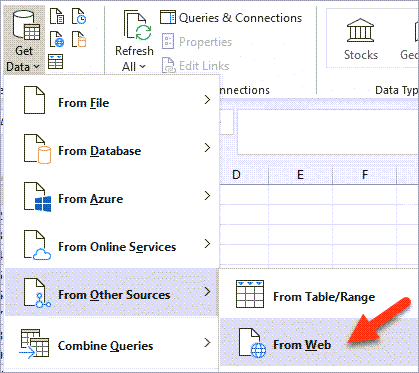Select column D header

pos(244,175)
